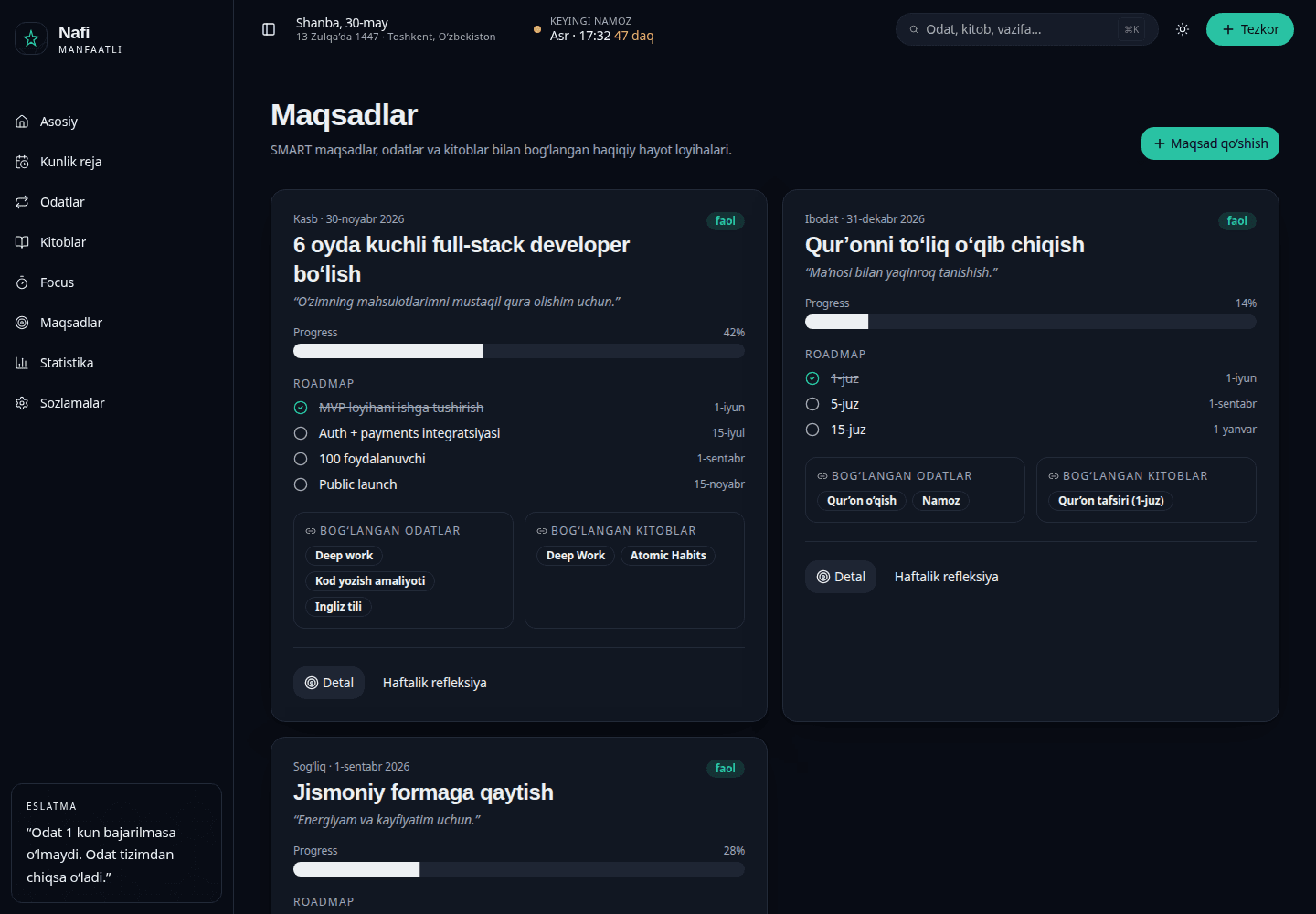
Task: Click the link icon beside Qur'on card's Bog'langan kitoblar
Action: (1054, 476)
